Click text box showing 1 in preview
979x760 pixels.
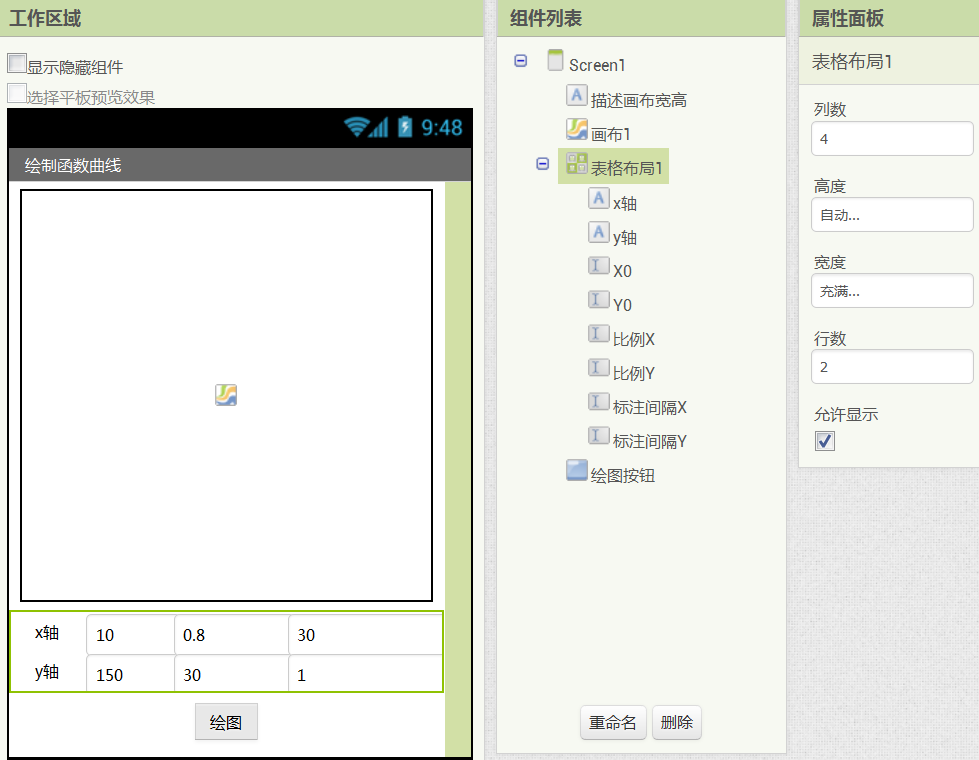click(x=365, y=673)
